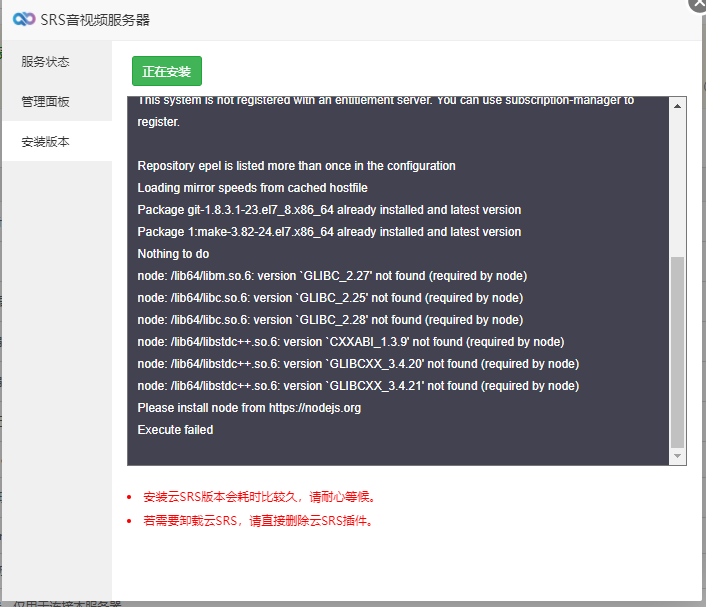This screenshot has width=706, height=607.
Task: Click 'Nothing to do' log line
Action: 173,254
